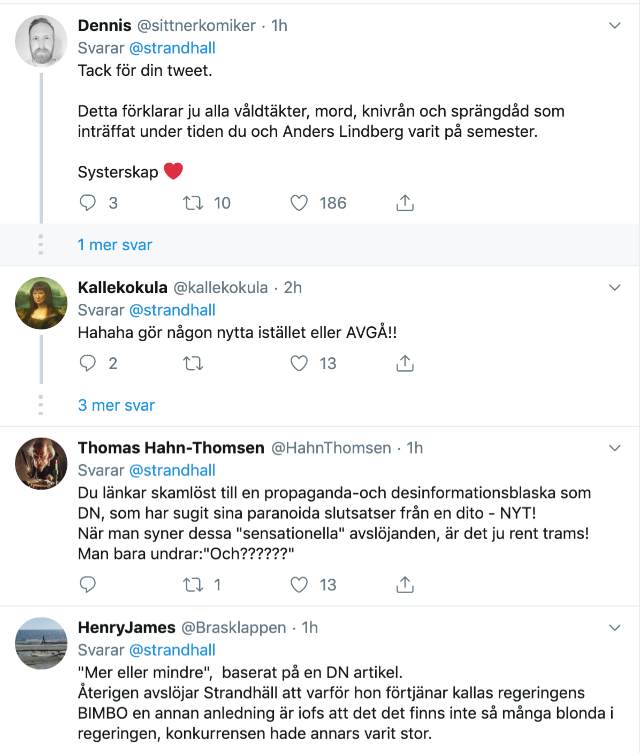This screenshot has width=640, height=753.
Task: Retweet Thomas Hahn-Thomsen's tweet
Action: tap(196, 584)
